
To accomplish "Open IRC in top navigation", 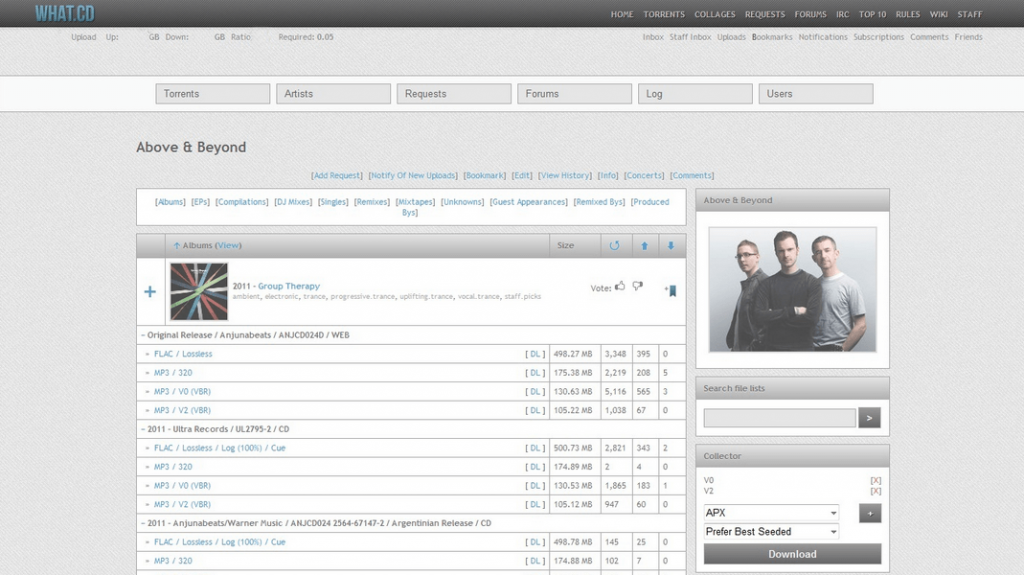I will point(842,14).
